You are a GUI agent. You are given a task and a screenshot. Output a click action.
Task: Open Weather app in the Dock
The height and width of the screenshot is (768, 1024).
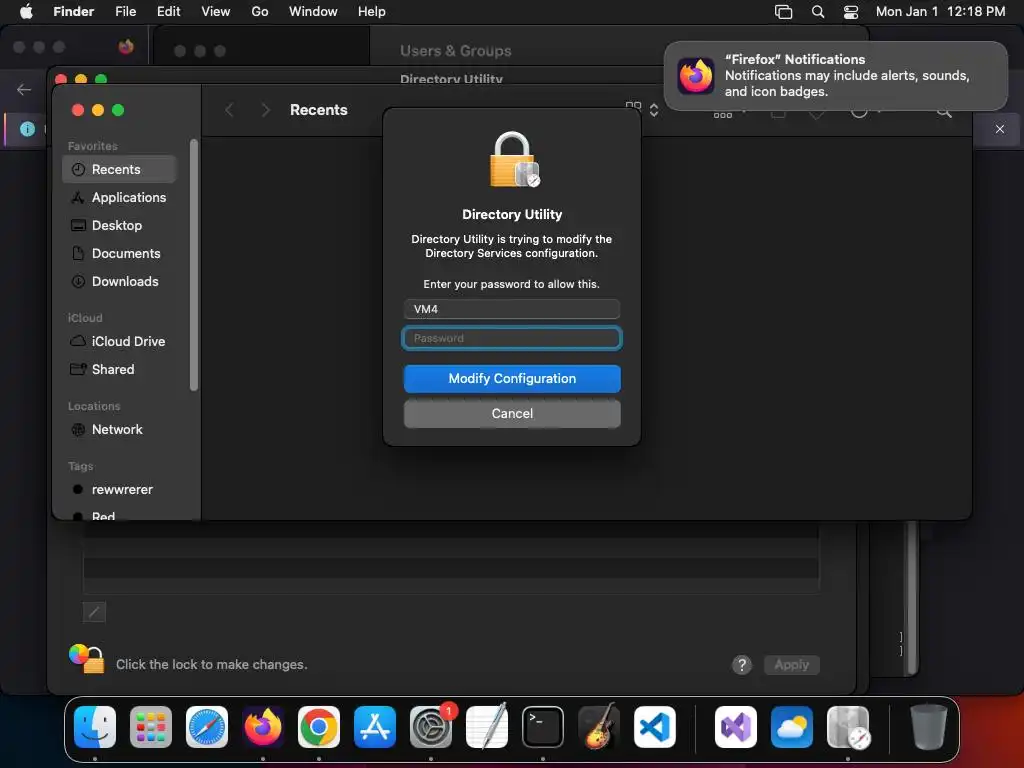click(792, 727)
